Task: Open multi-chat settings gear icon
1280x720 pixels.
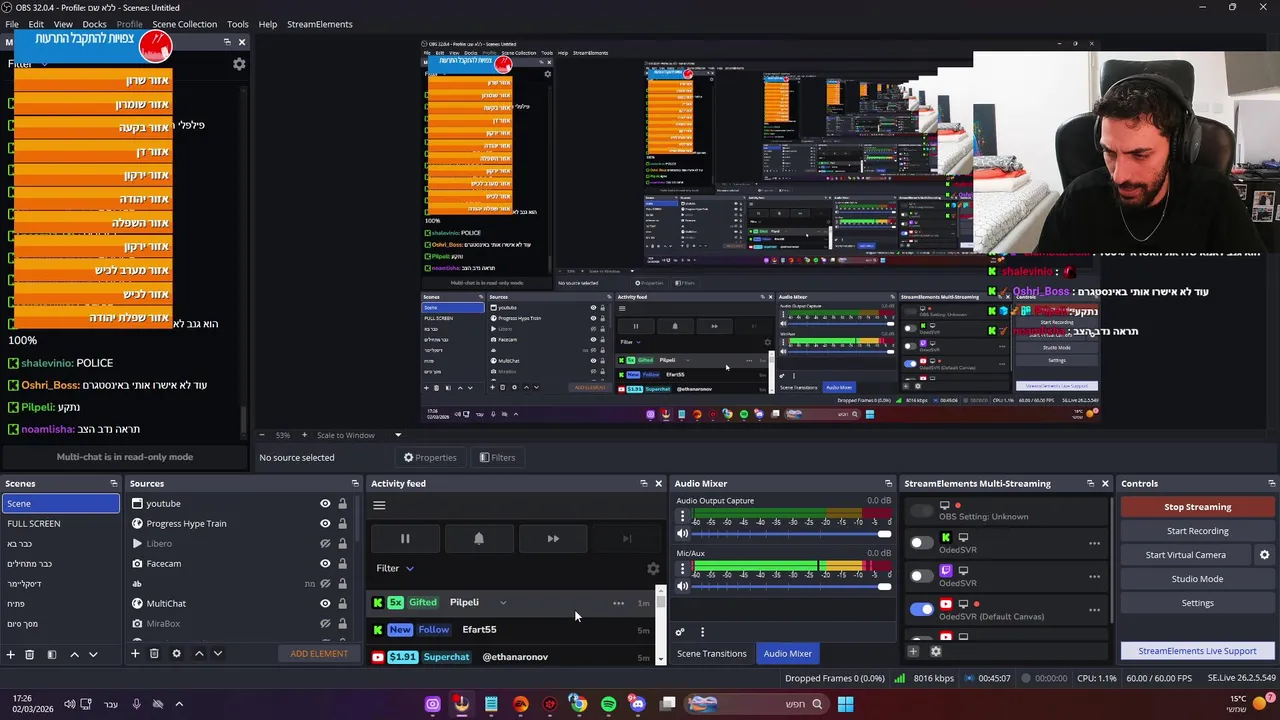Action: tap(239, 63)
